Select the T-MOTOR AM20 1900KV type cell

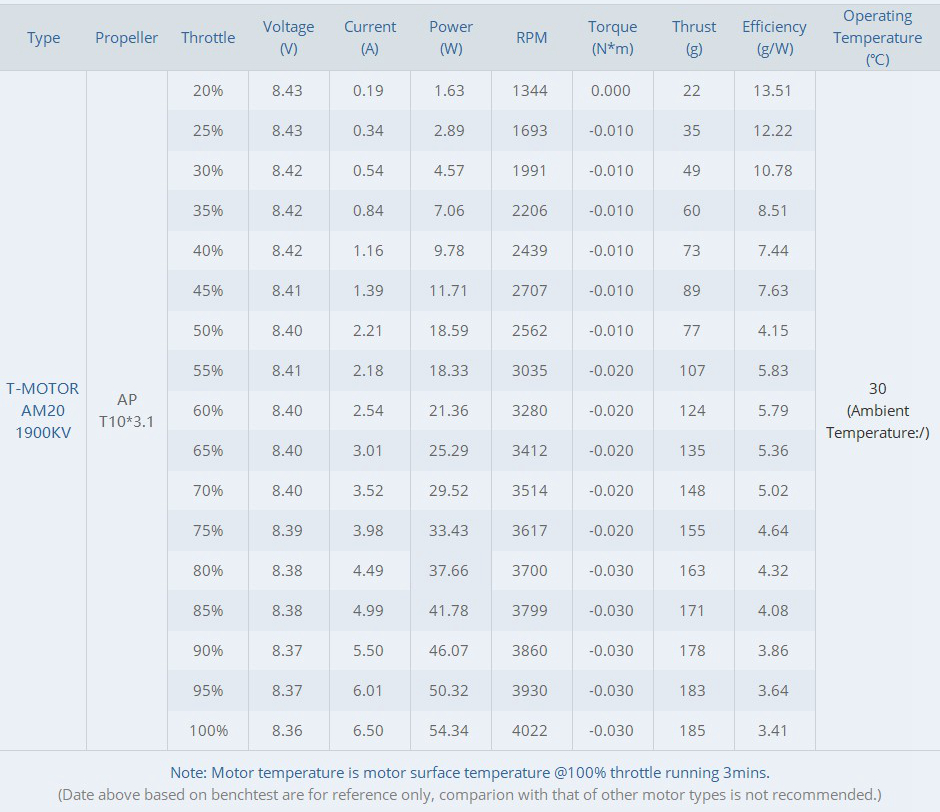43,410
